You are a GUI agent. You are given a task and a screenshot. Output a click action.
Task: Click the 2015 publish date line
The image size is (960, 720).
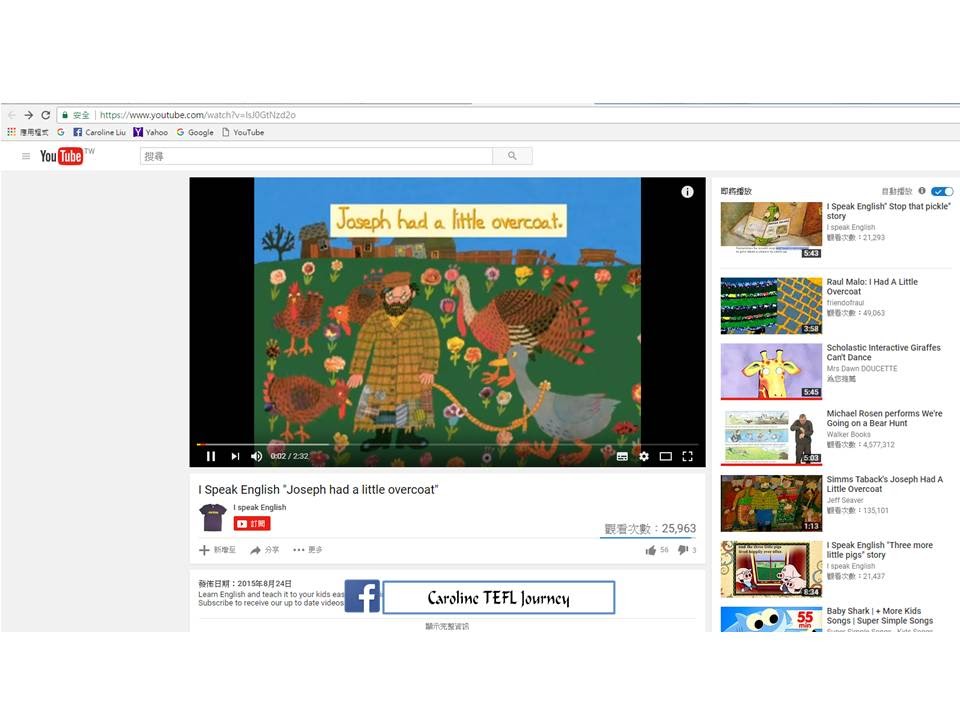245,583
